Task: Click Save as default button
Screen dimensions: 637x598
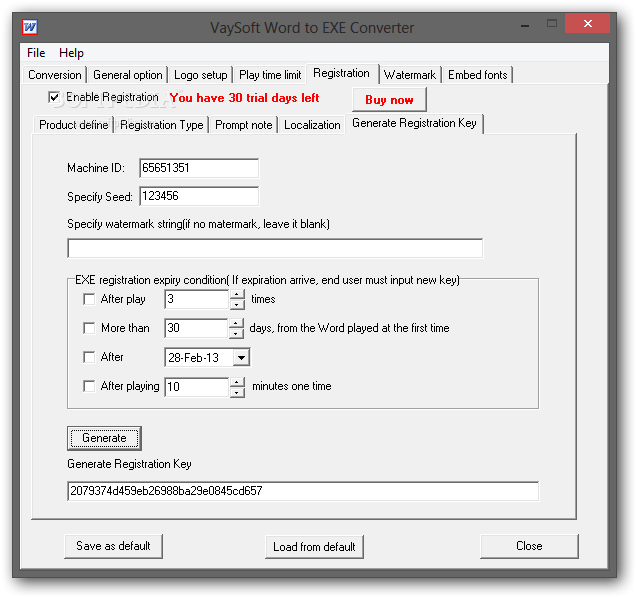Action: click(113, 546)
